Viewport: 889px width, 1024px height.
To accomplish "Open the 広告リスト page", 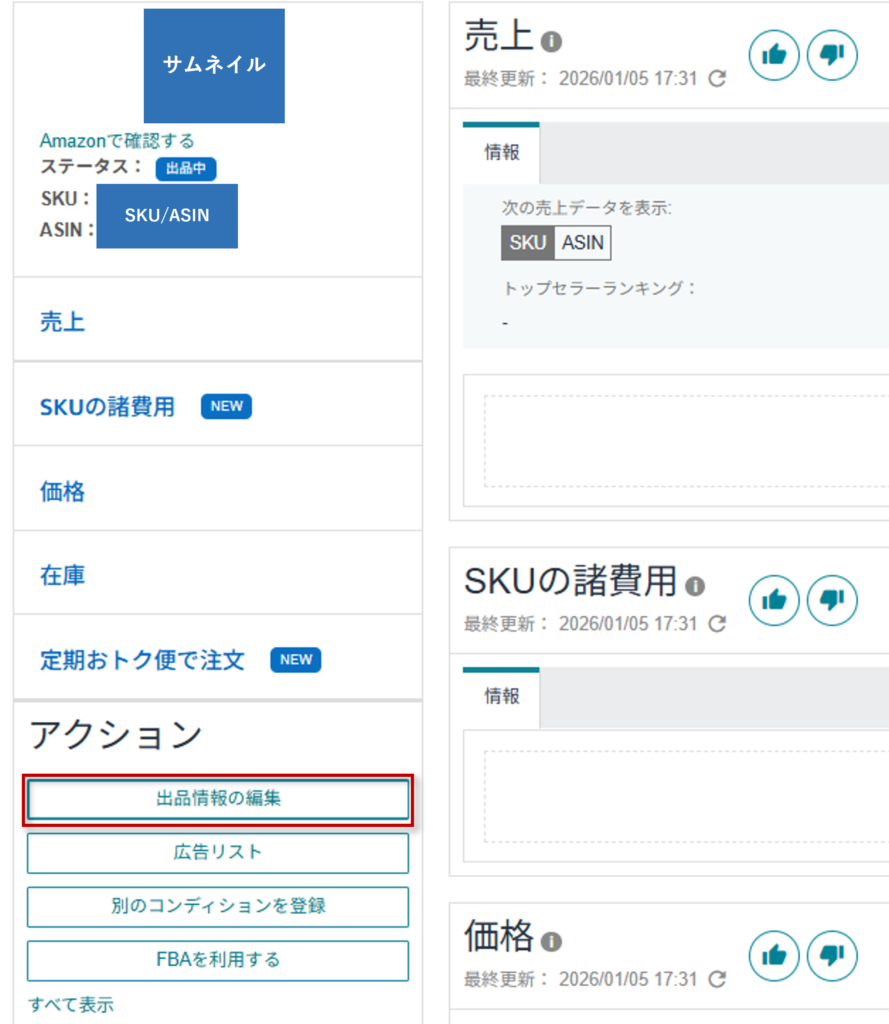I will pos(217,853).
